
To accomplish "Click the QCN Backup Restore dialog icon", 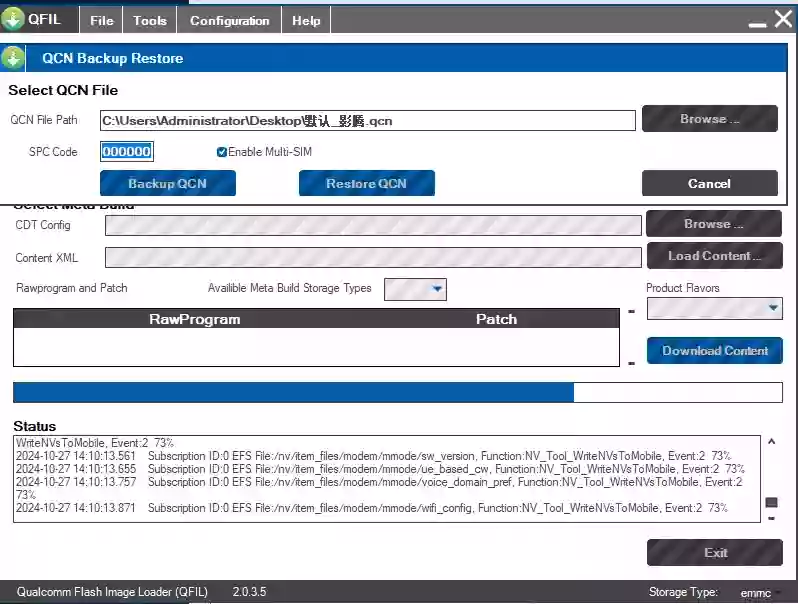I will (14, 58).
